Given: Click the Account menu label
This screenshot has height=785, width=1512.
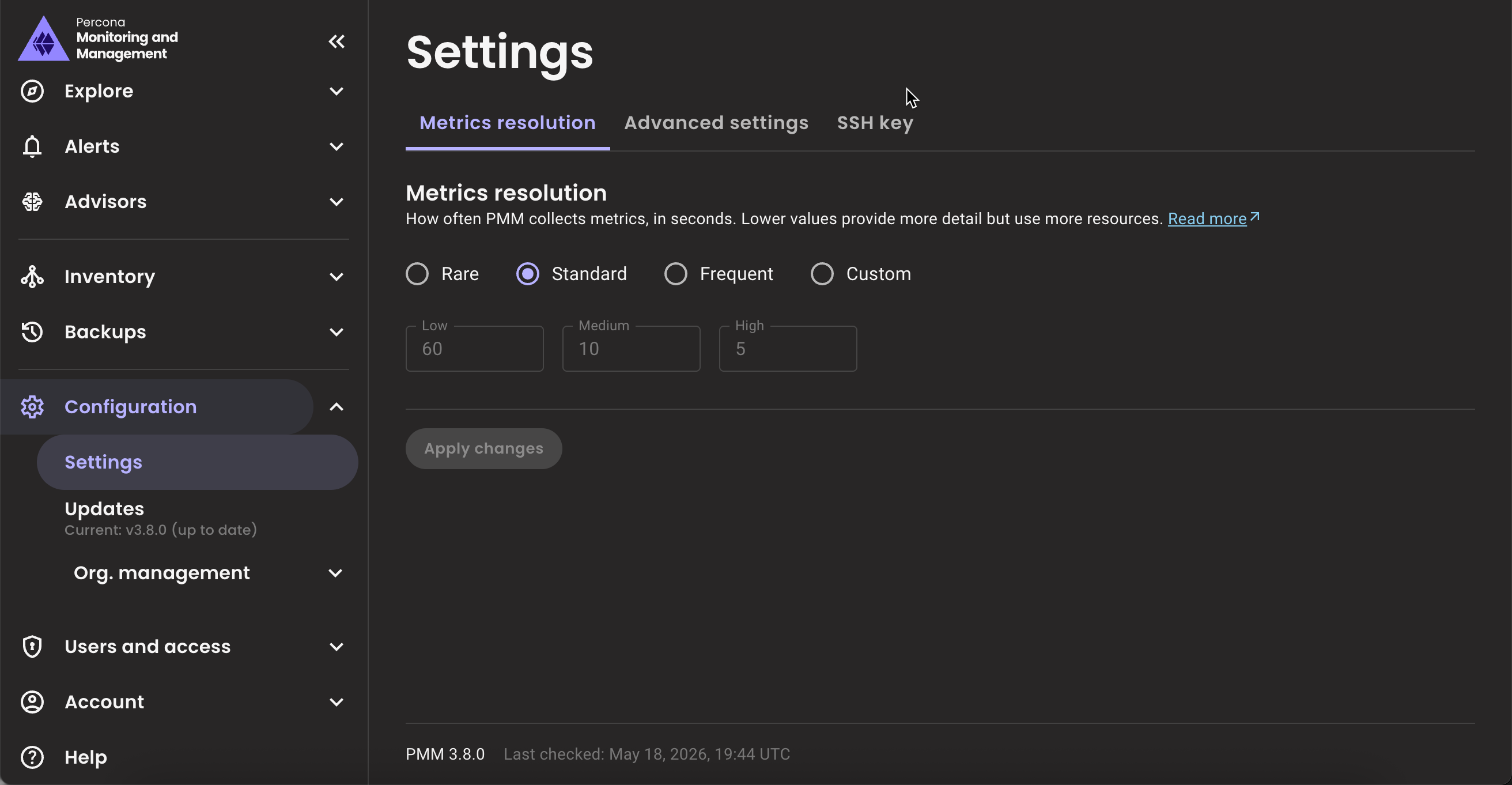Looking at the screenshot, I should pyautogui.click(x=104, y=701).
